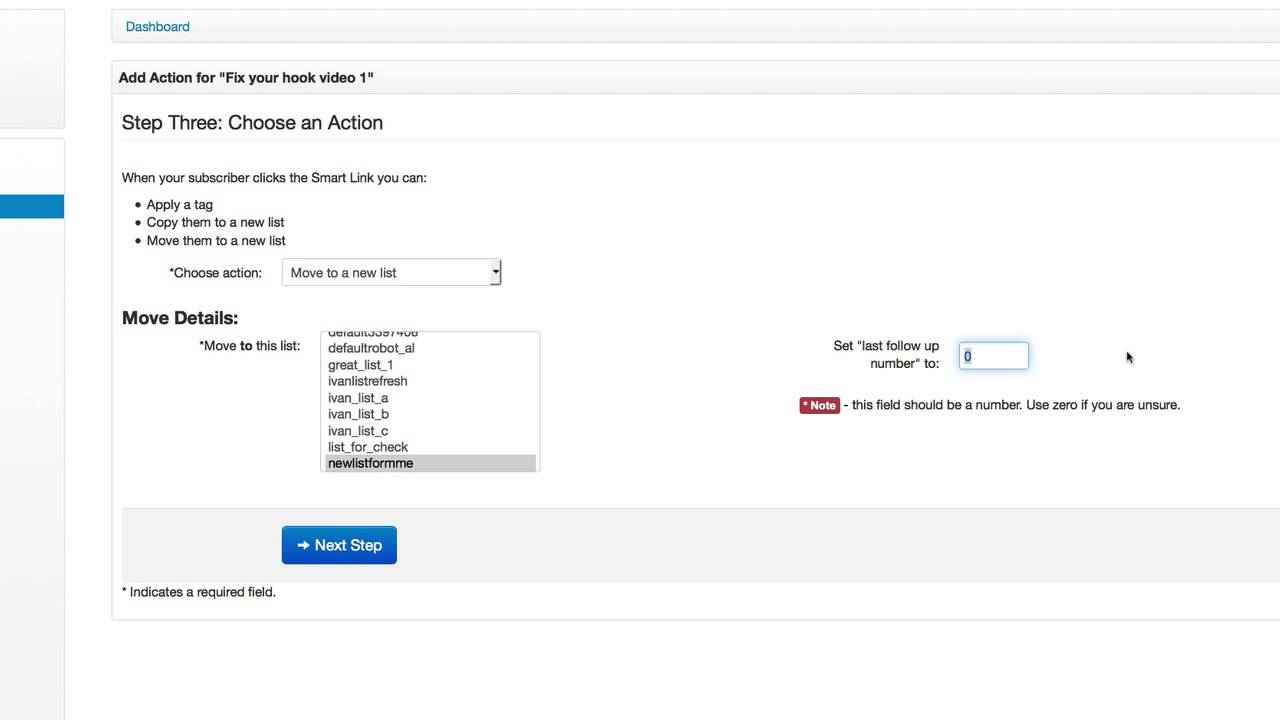The image size is (1280, 720).
Task: Expand the Choose action dropdown
Action: 391,273
